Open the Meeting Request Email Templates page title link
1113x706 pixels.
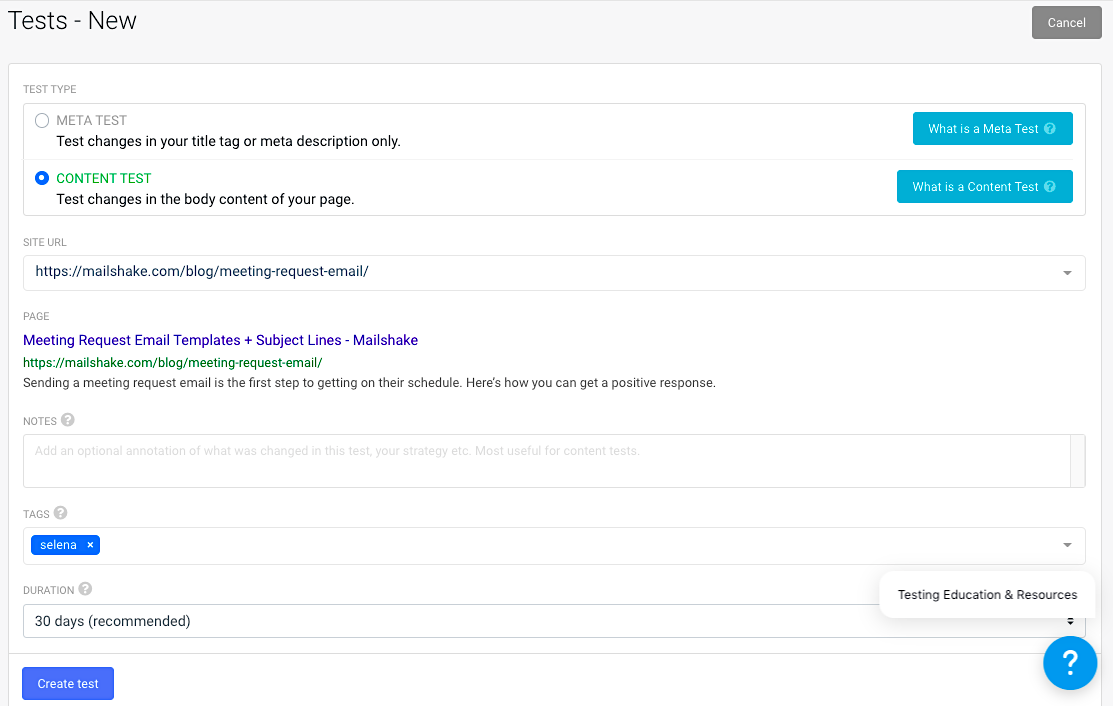click(x=220, y=340)
